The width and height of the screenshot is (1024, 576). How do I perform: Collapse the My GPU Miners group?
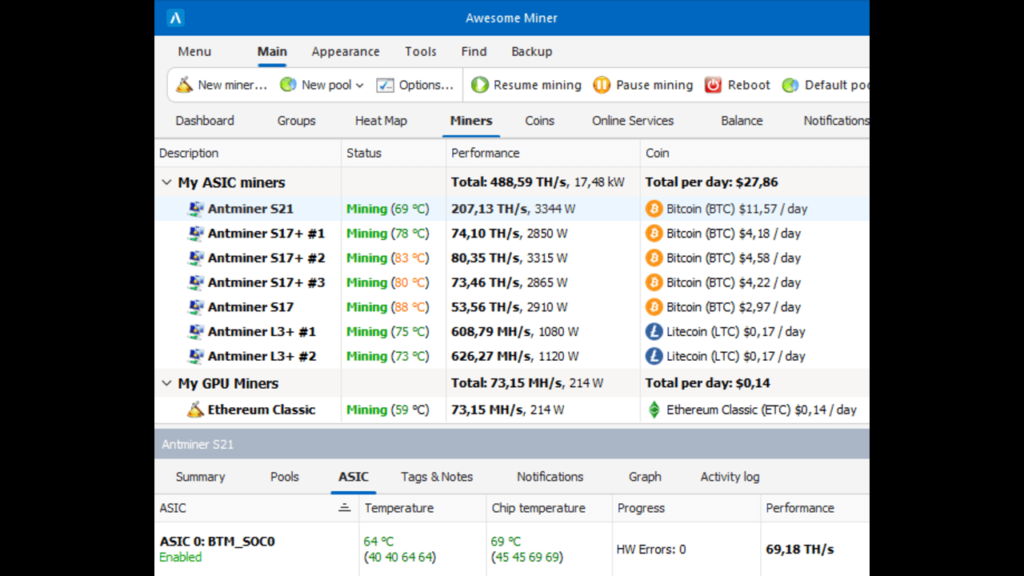[167, 383]
